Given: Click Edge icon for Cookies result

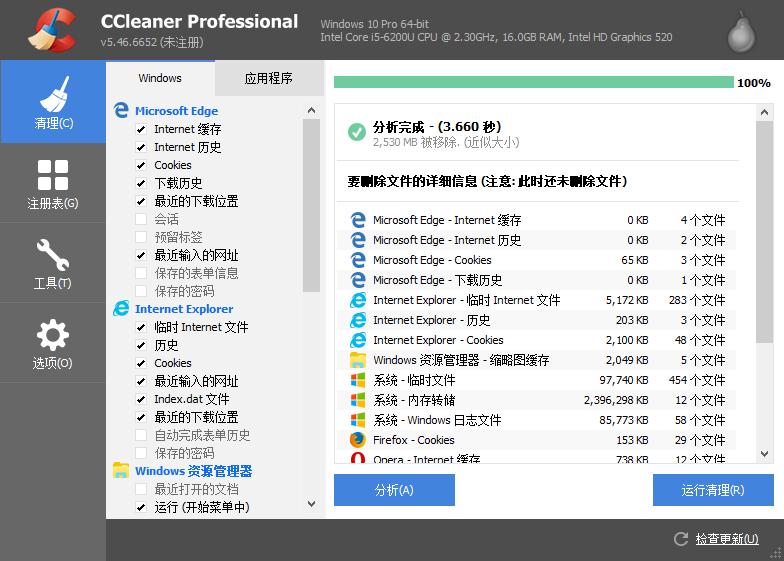Looking at the screenshot, I should point(358,260).
